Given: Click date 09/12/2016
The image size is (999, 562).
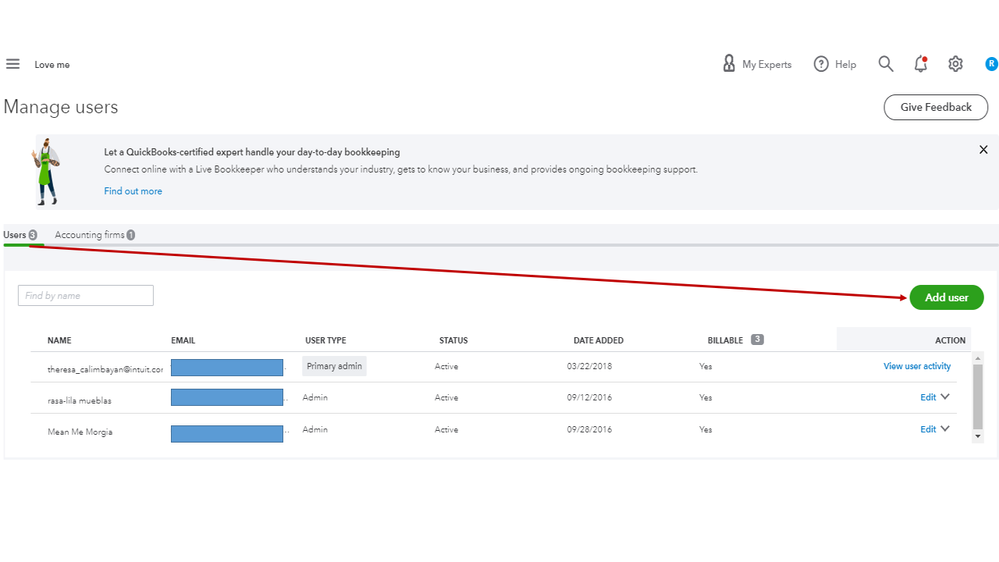Looking at the screenshot, I should (589, 397).
